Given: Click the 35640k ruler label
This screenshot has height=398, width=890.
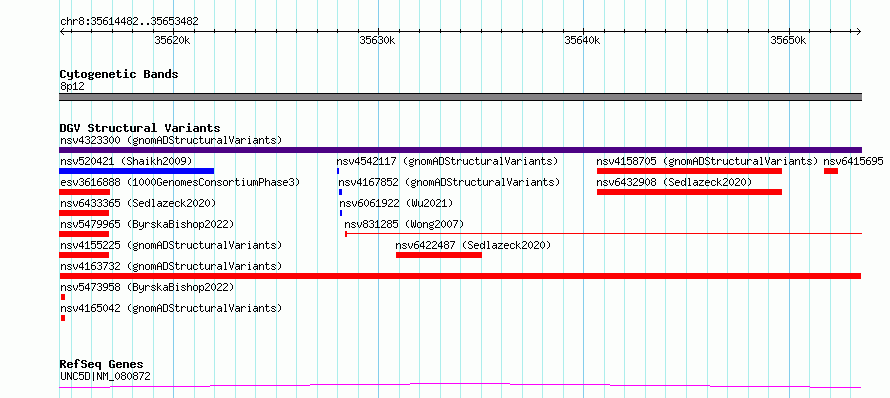Looking at the screenshot, I should (582, 41).
